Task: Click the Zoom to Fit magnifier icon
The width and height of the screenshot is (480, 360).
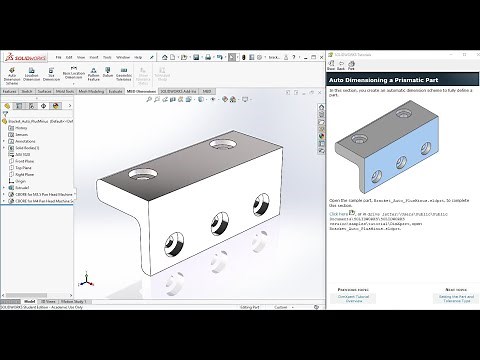Action: pos(149,99)
